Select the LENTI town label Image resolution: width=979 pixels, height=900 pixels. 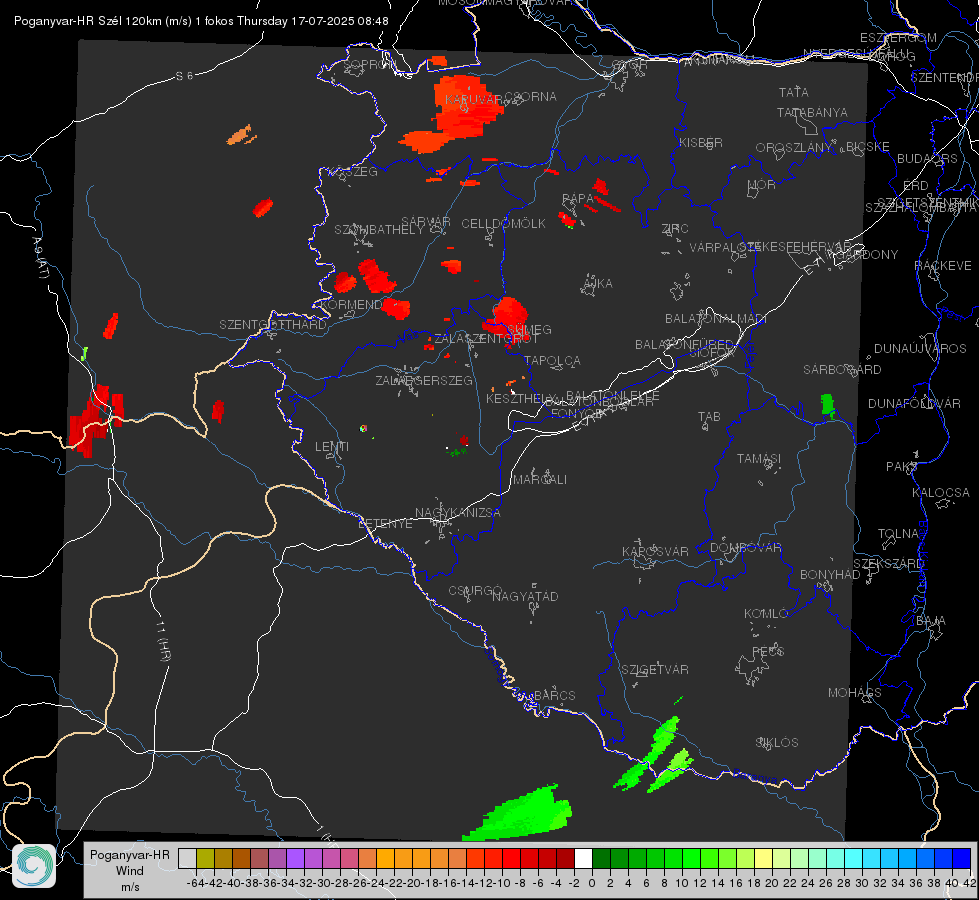pos(332,447)
